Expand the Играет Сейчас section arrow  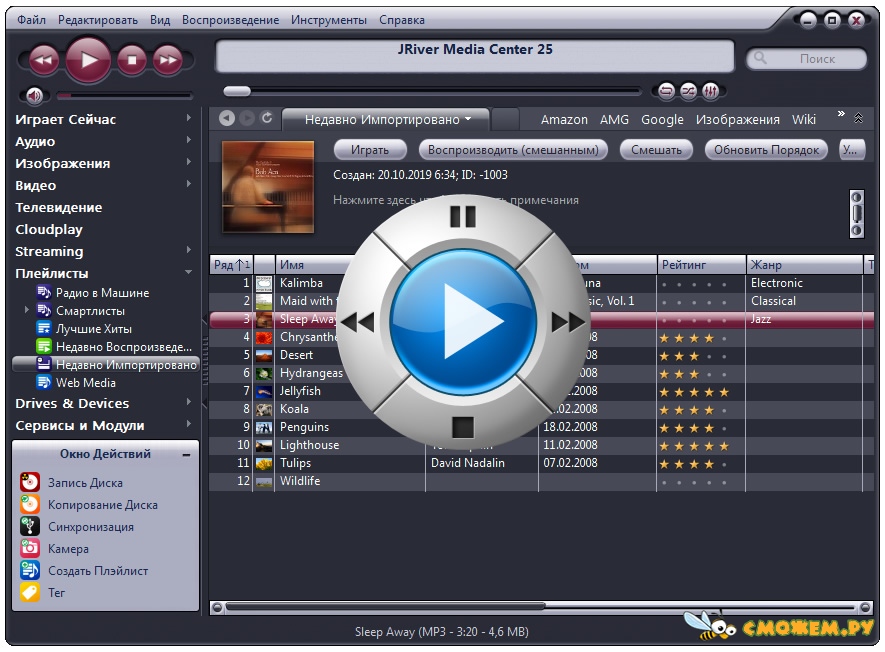[189, 118]
